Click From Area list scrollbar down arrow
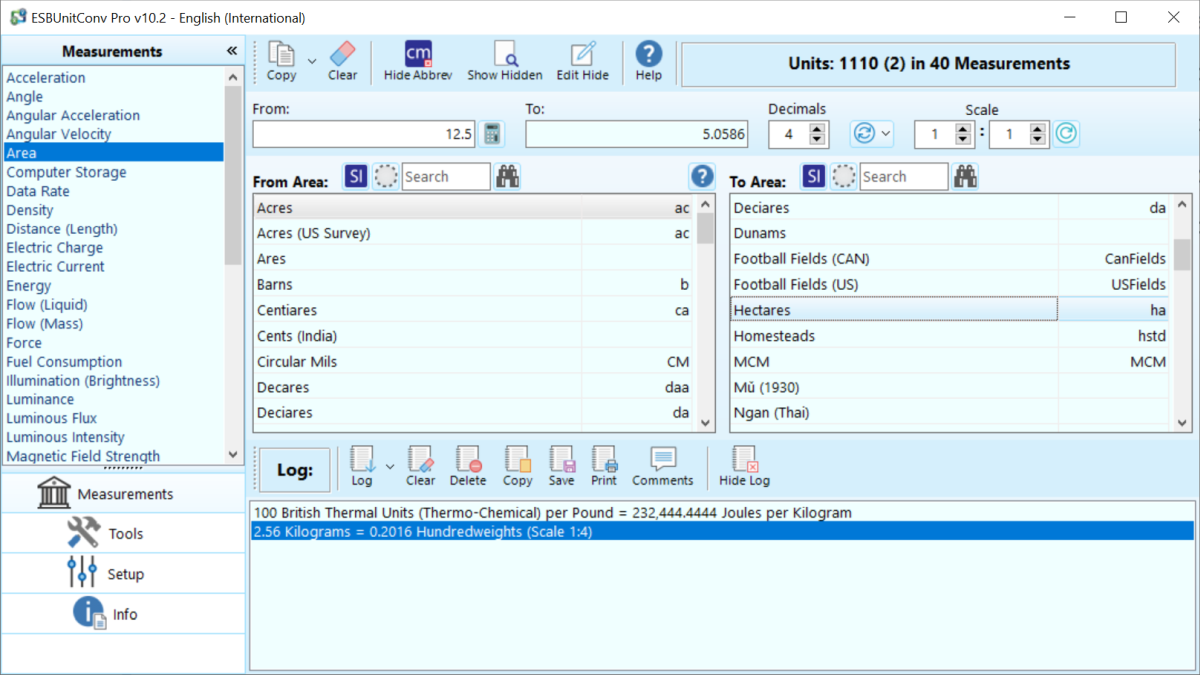 (x=706, y=423)
